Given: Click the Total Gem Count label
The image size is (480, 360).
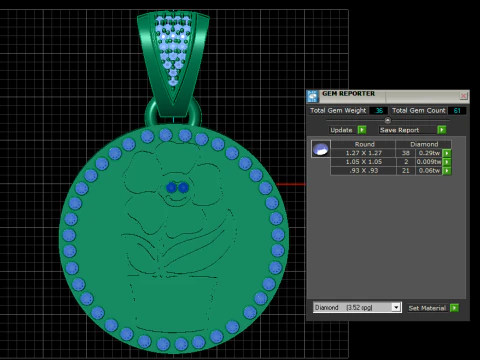Looking at the screenshot, I should (418, 110).
